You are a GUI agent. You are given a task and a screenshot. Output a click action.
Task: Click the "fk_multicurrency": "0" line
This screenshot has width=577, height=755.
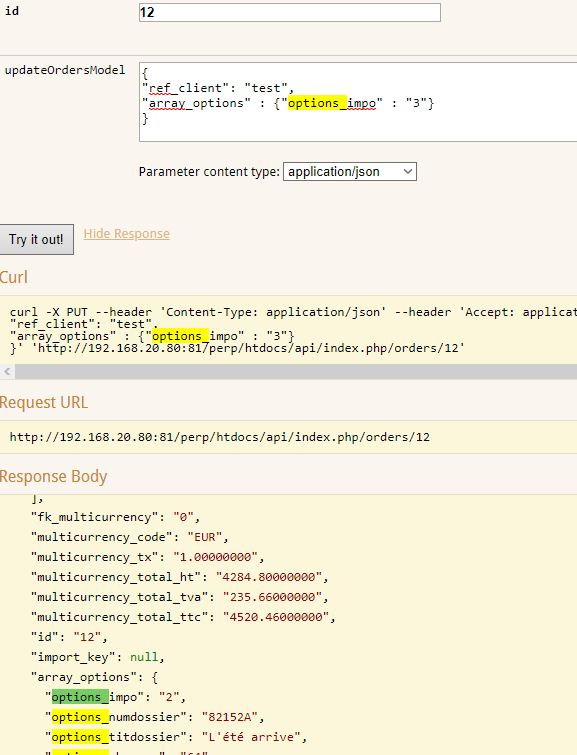(x=116, y=517)
